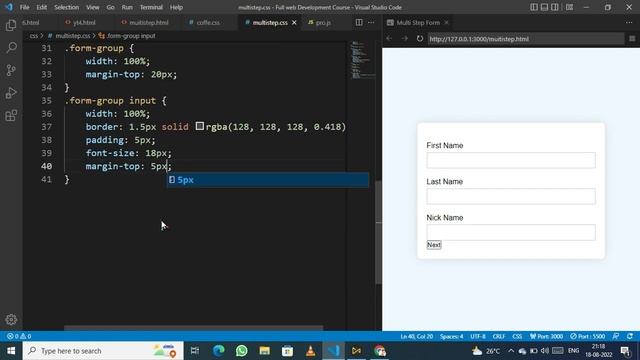Select the Multi Step Form preview tab
Screen dimensions: 640x360
pyautogui.click(x=418, y=22)
